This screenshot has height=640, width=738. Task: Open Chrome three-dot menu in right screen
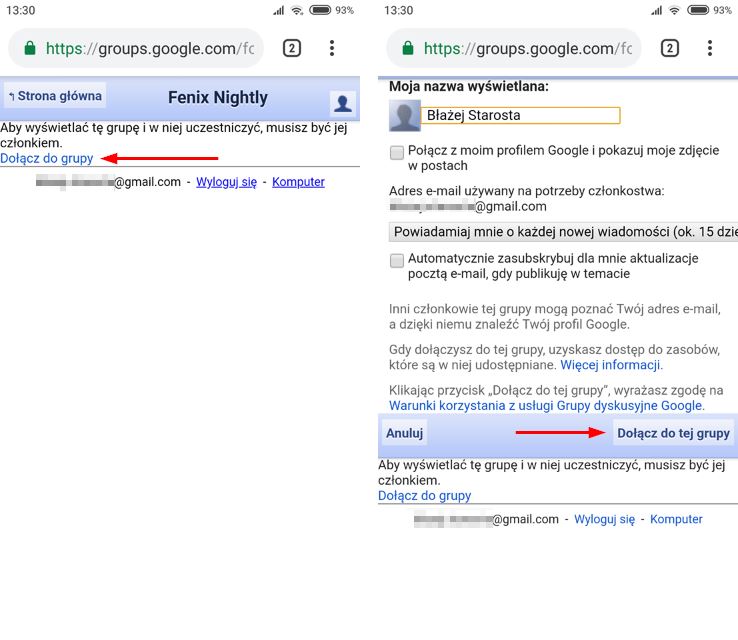[710, 48]
